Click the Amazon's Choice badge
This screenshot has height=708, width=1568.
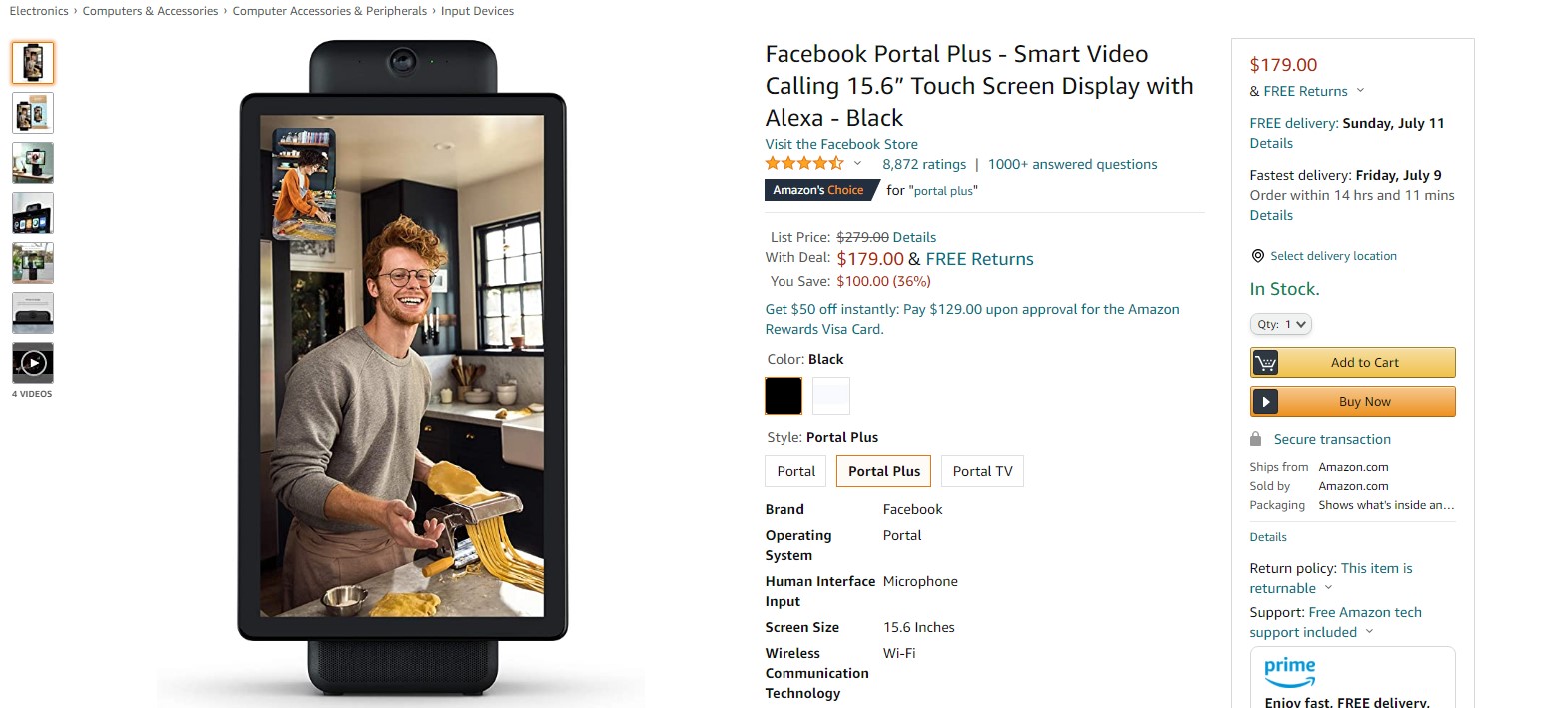(819, 190)
